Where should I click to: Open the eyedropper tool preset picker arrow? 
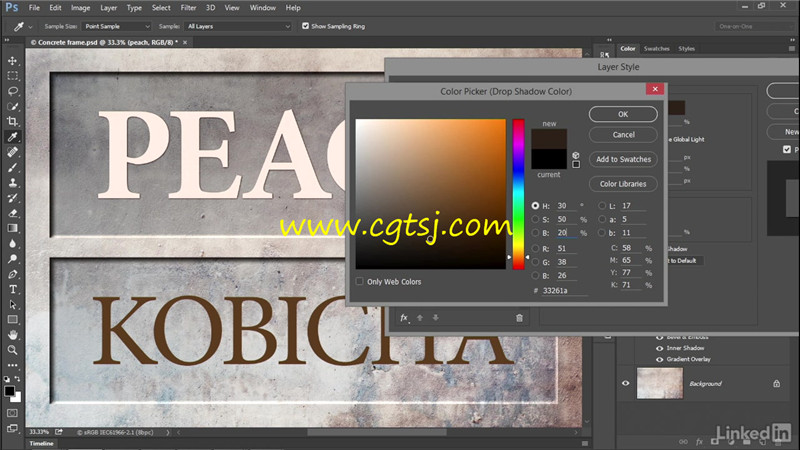tap(30, 27)
